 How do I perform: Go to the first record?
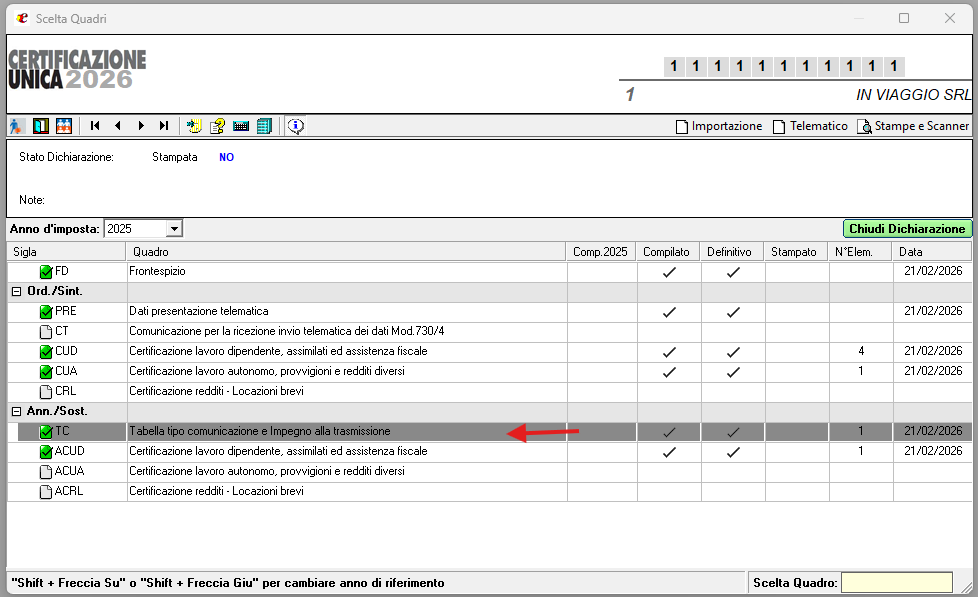click(x=95, y=126)
